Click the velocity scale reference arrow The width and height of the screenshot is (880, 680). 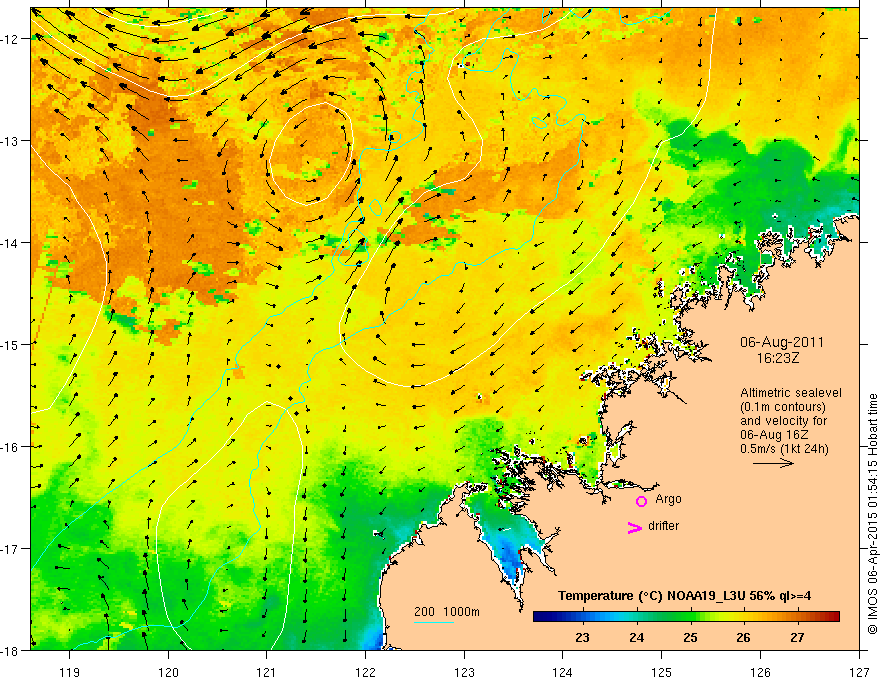click(773, 463)
